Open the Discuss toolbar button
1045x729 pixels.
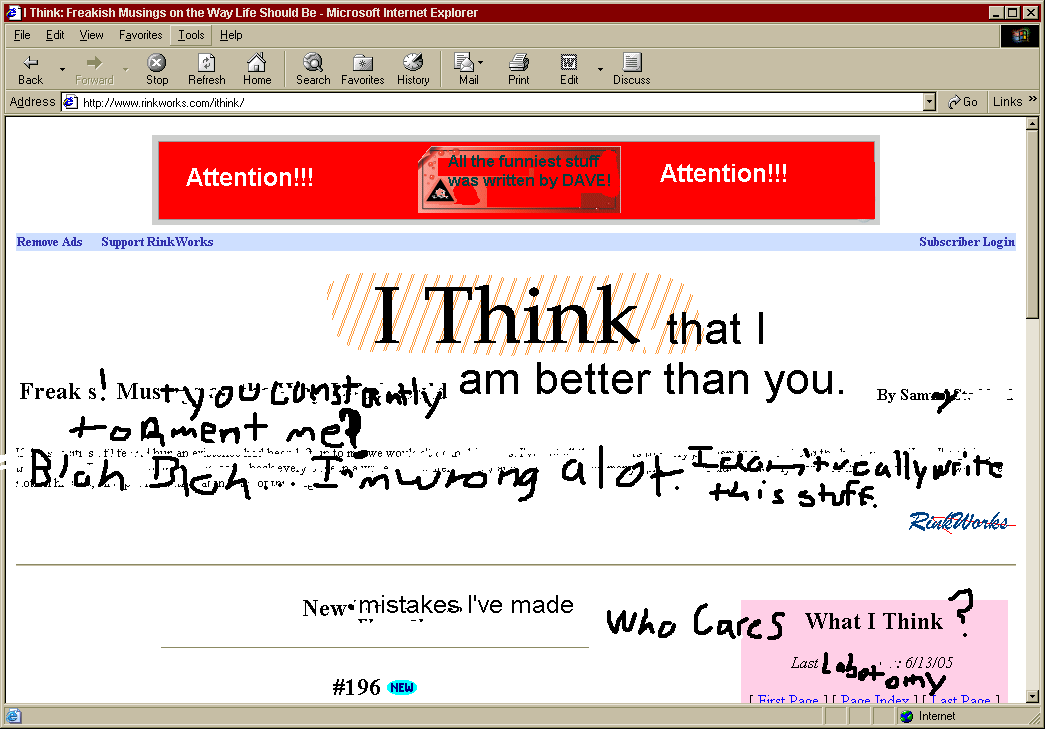click(631, 70)
